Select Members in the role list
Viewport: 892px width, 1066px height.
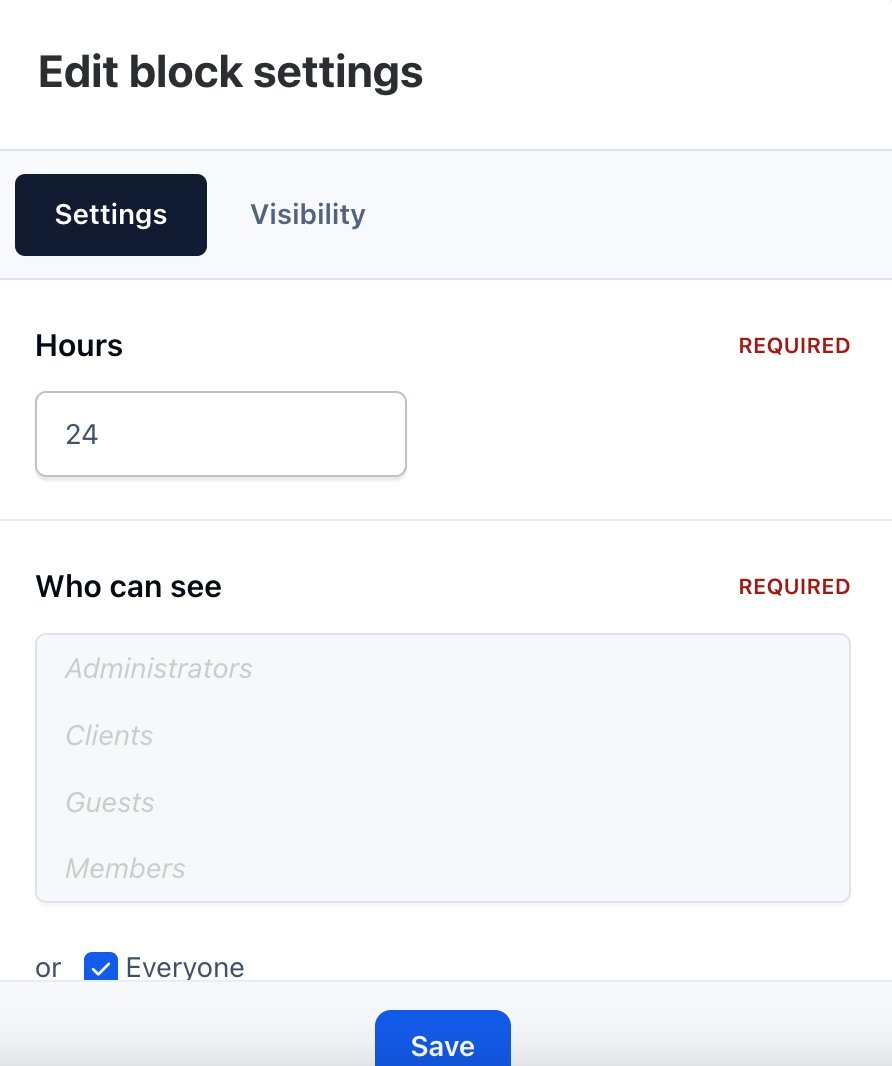[125, 868]
